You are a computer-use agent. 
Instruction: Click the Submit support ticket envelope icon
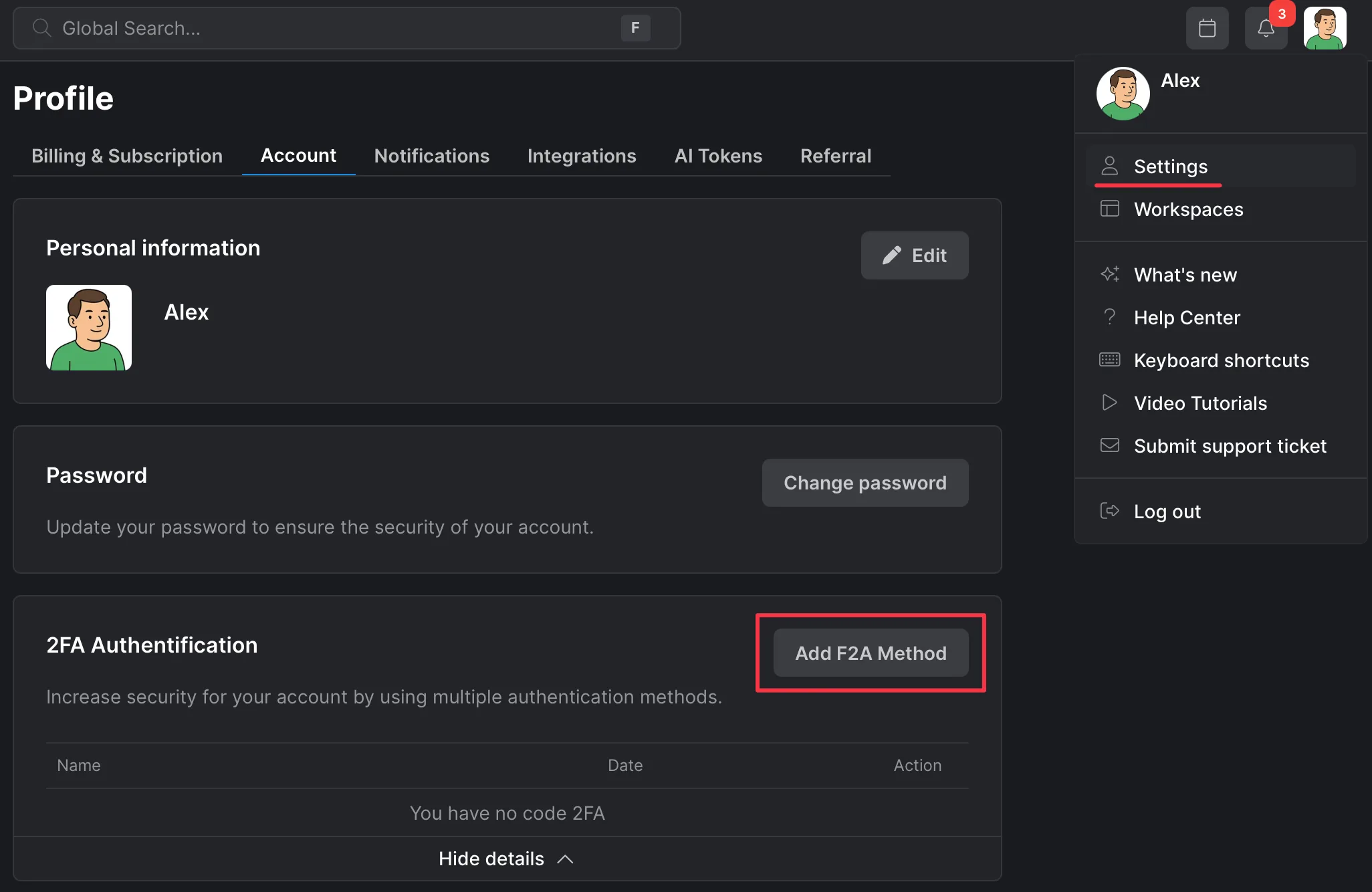click(x=1109, y=445)
